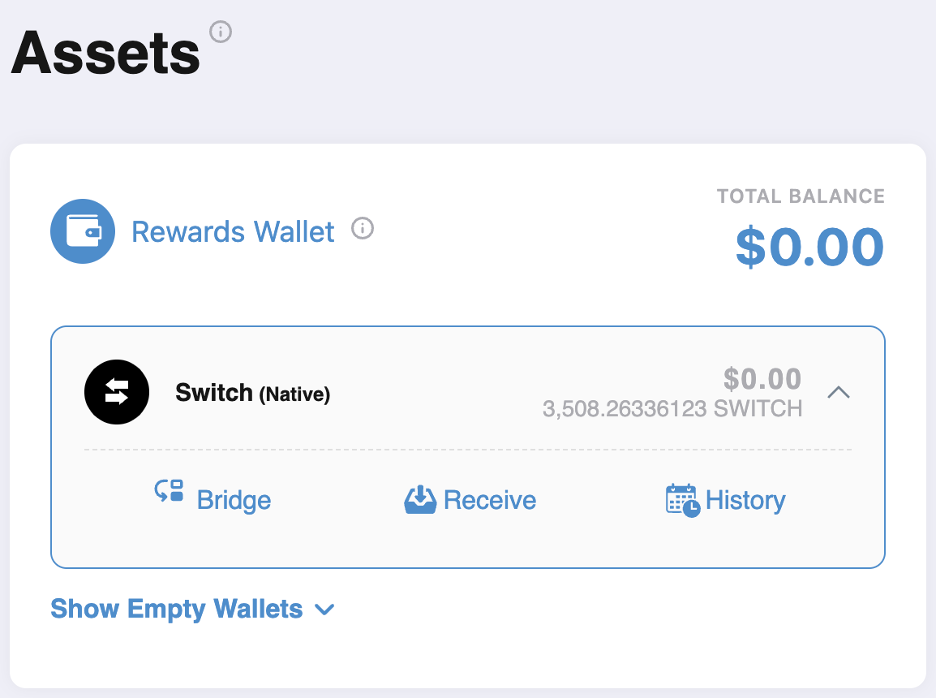Click the Receive inbox icon
Screen dimensions: 936x698
click(x=420, y=499)
